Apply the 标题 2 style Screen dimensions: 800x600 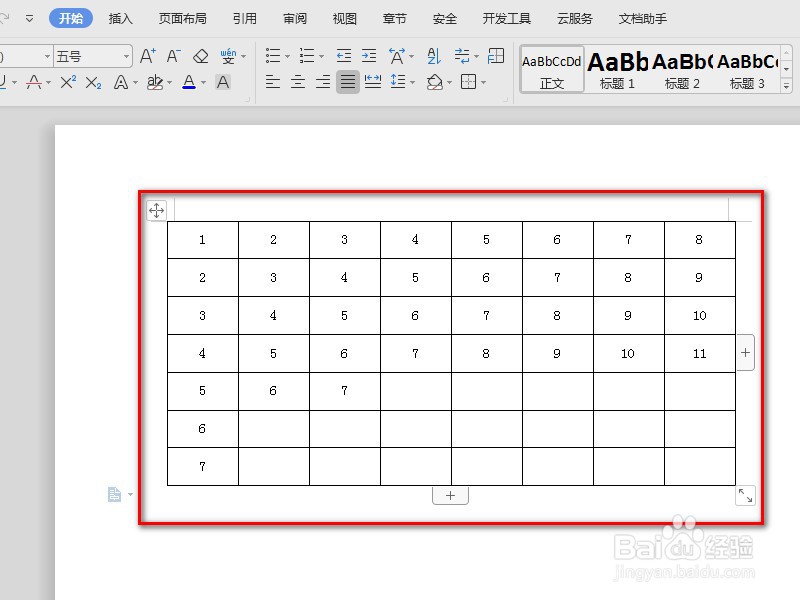point(682,69)
